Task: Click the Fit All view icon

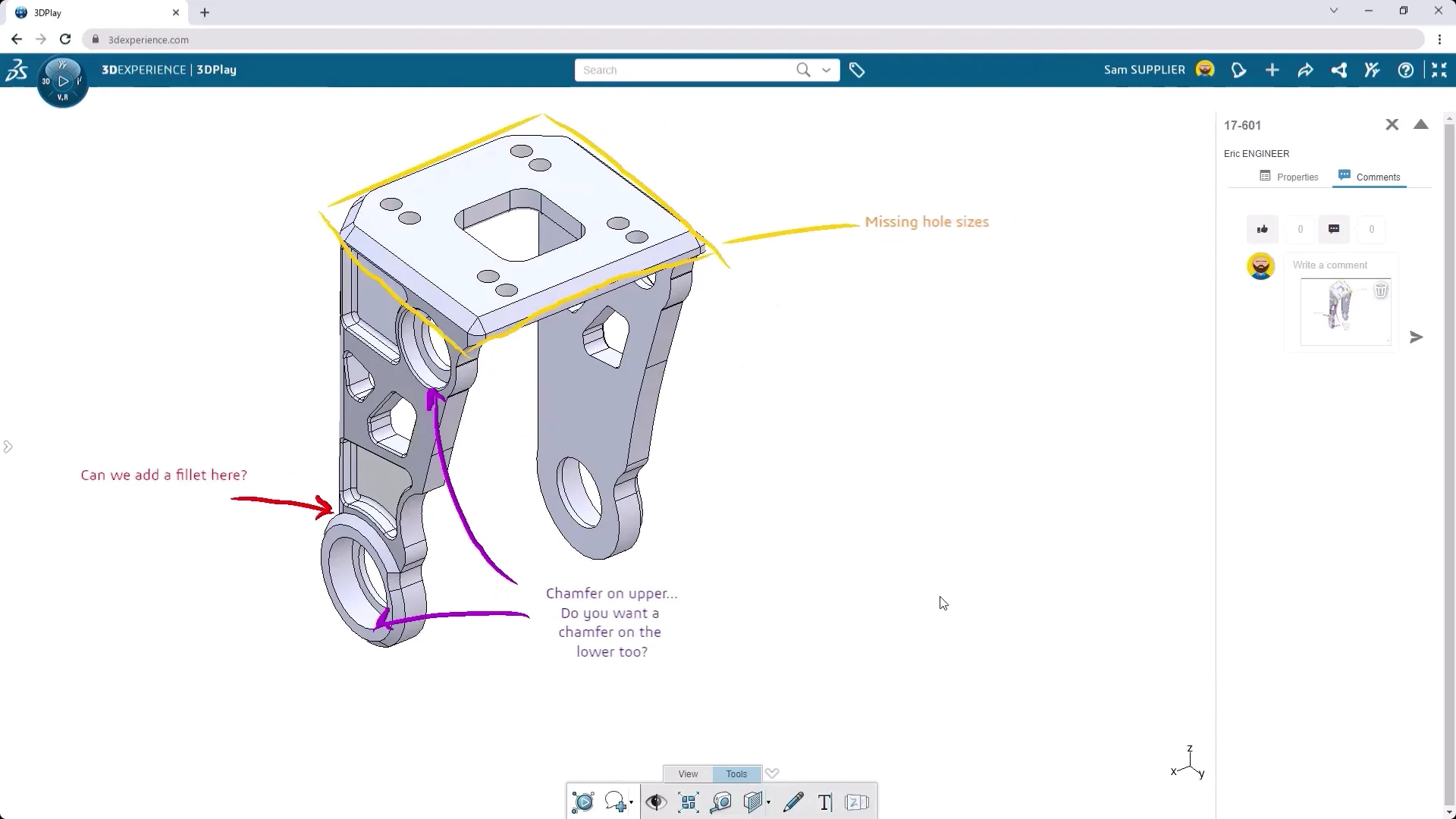Action: 688,802
